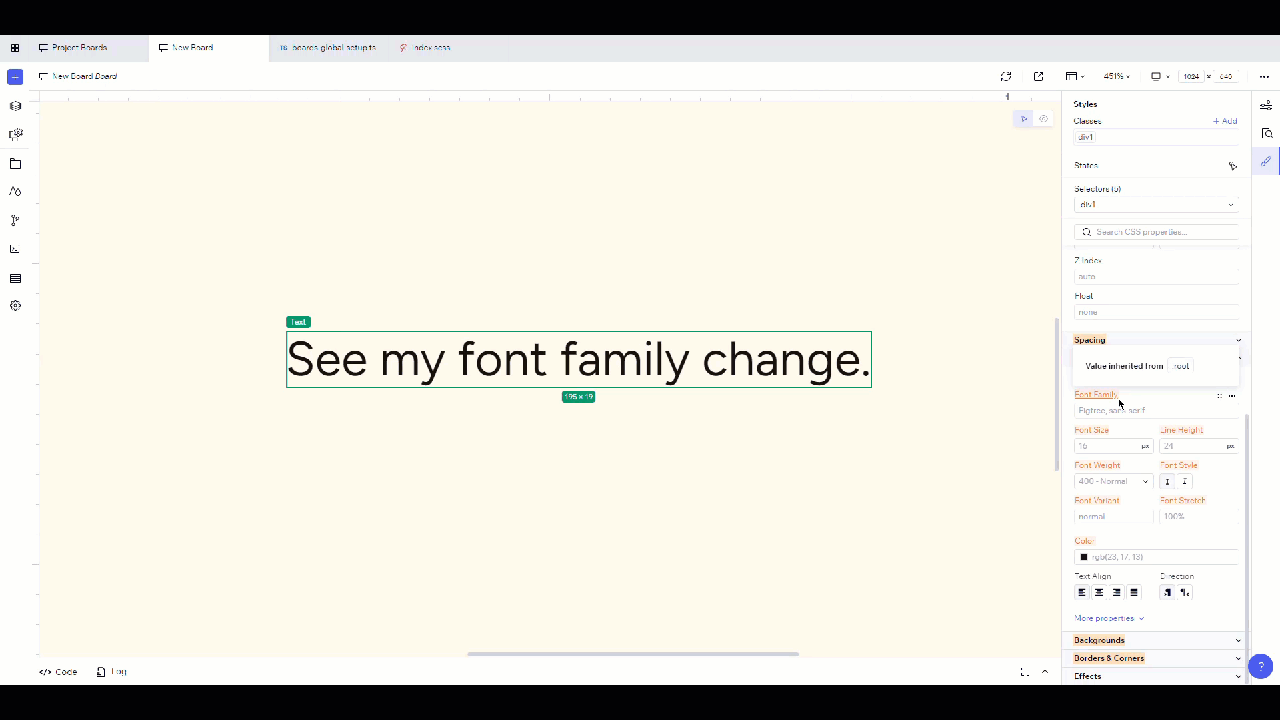
Task: Expand the Effects section
Action: (x=1156, y=676)
